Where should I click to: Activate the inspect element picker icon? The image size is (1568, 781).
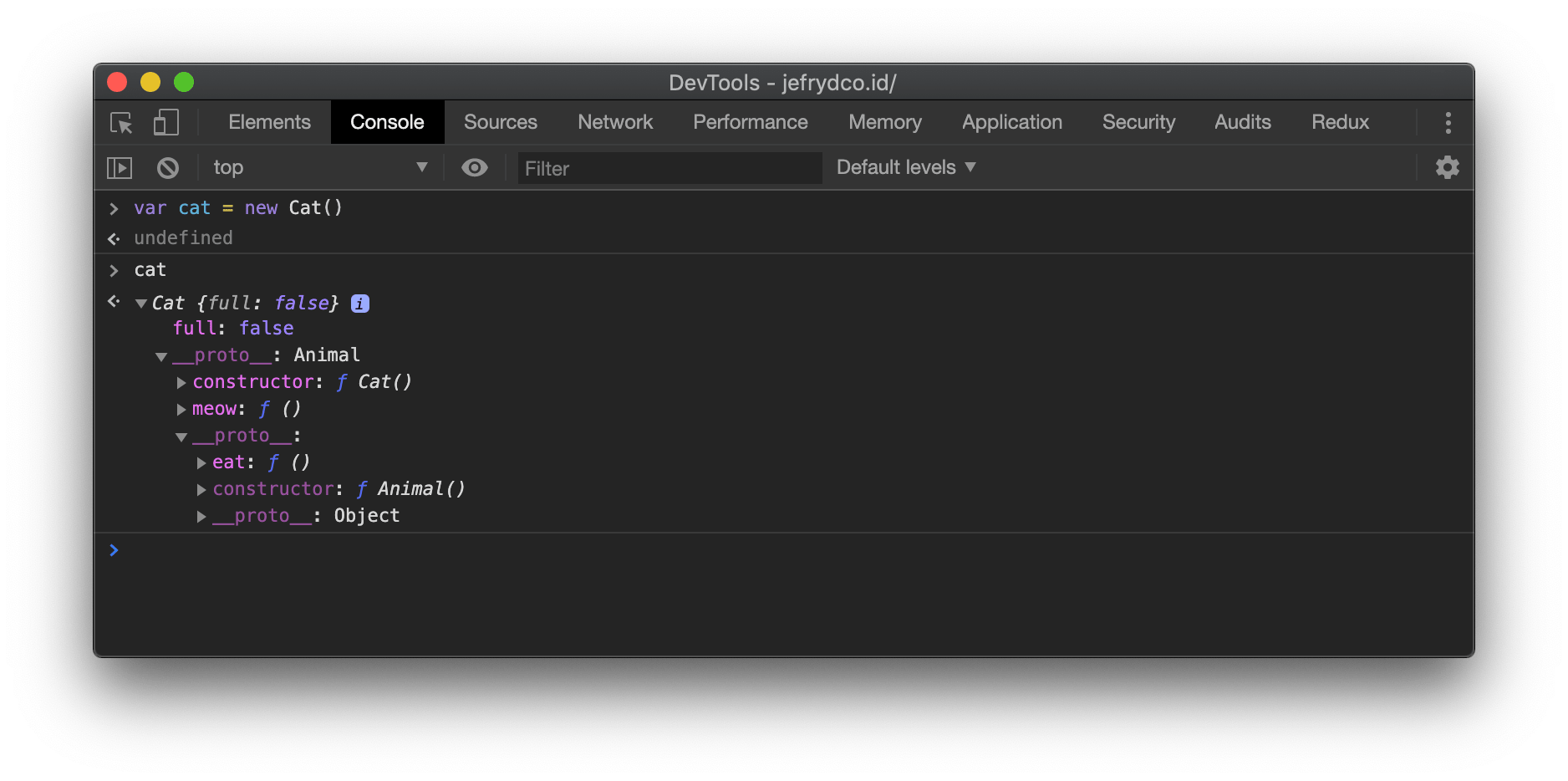click(x=122, y=123)
